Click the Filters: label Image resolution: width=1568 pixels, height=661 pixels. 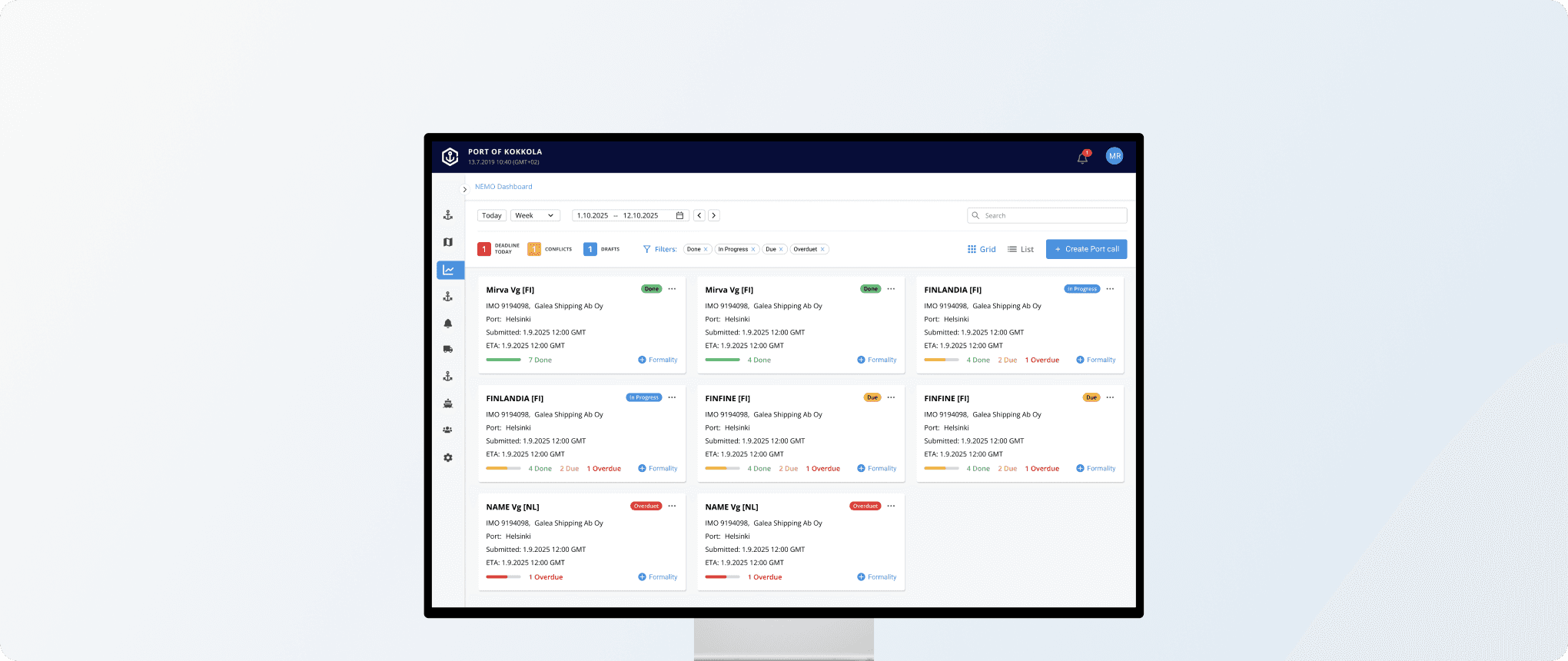tap(666, 249)
